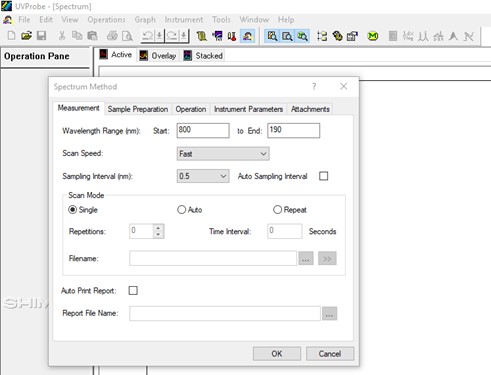Open the File menu

pos(24,20)
